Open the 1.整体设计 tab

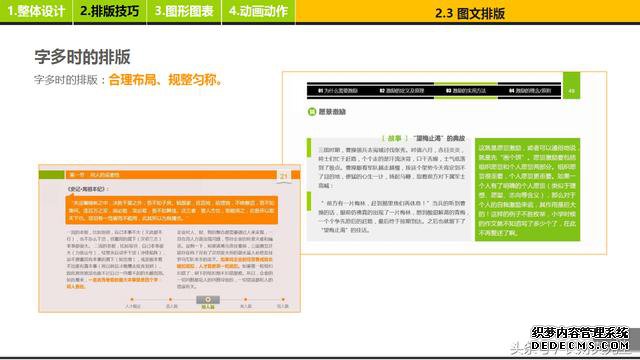tap(36, 11)
